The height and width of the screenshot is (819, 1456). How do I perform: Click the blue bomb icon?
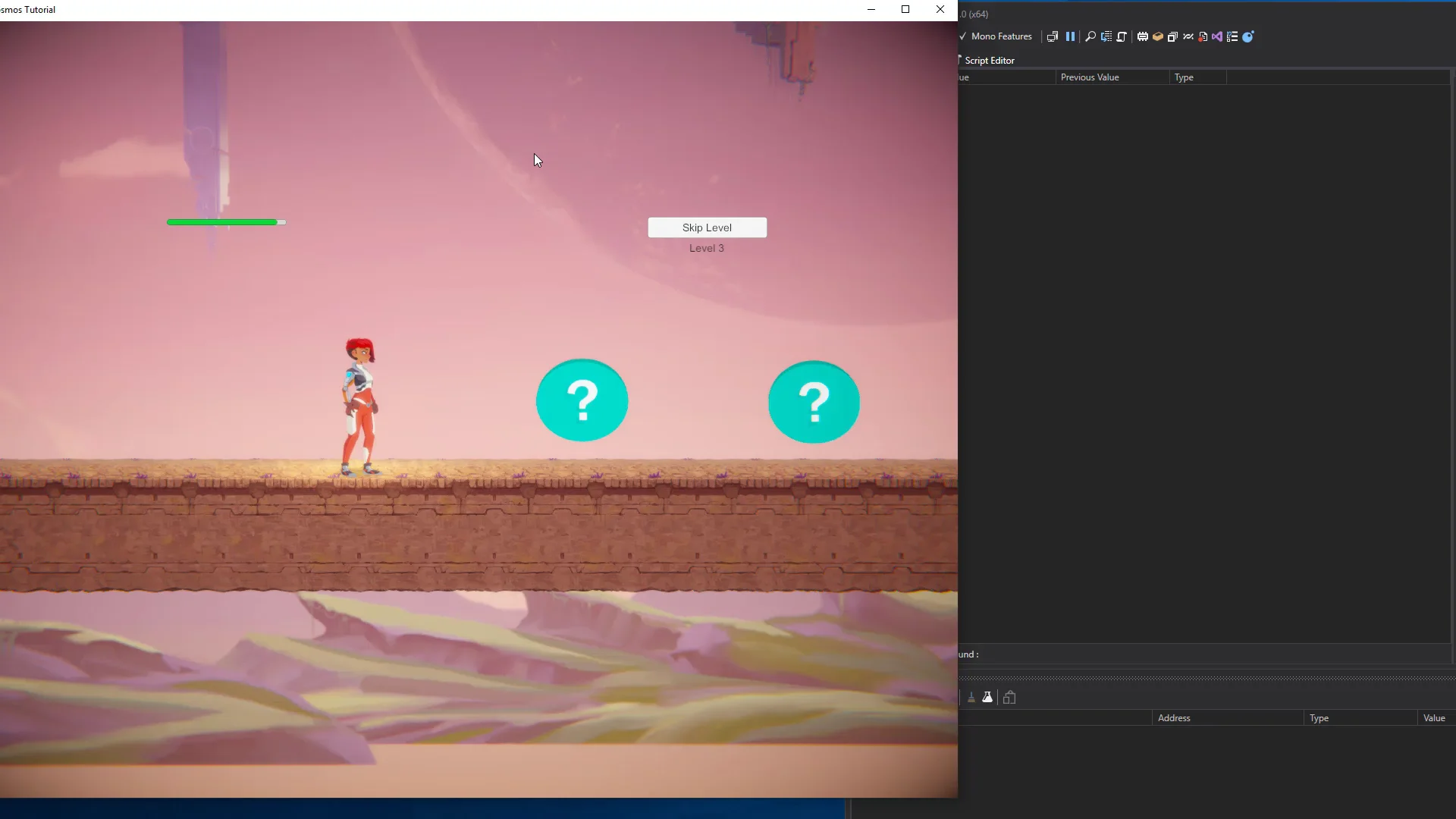(x=1247, y=36)
